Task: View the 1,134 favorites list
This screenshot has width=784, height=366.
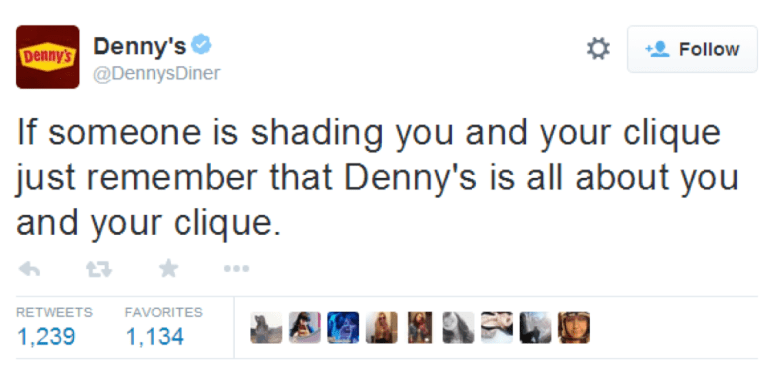Action: click(x=155, y=336)
